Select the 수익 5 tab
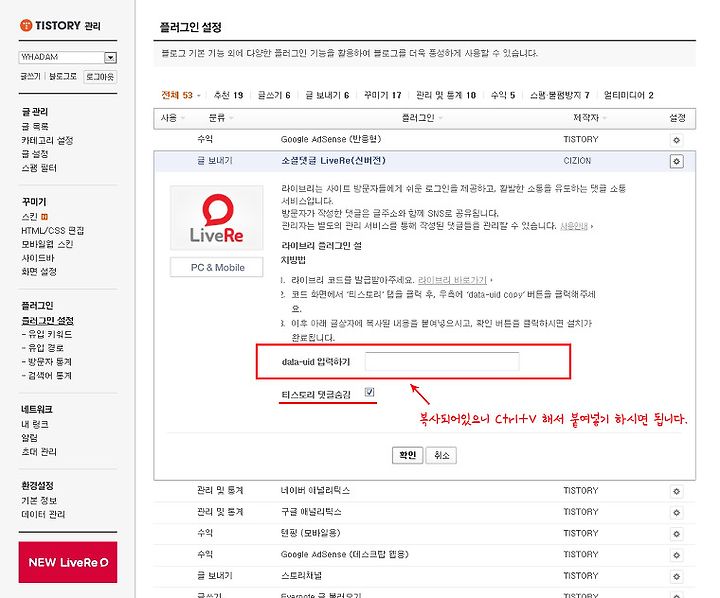This screenshot has width=720, height=598. point(502,95)
